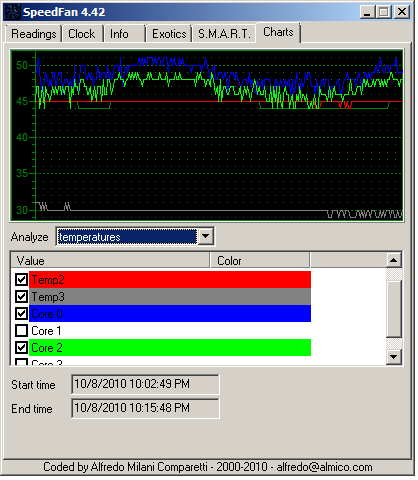This screenshot has width=418, height=480.
Task: Open the Clock tab
Action: click(x=82, y=34)
